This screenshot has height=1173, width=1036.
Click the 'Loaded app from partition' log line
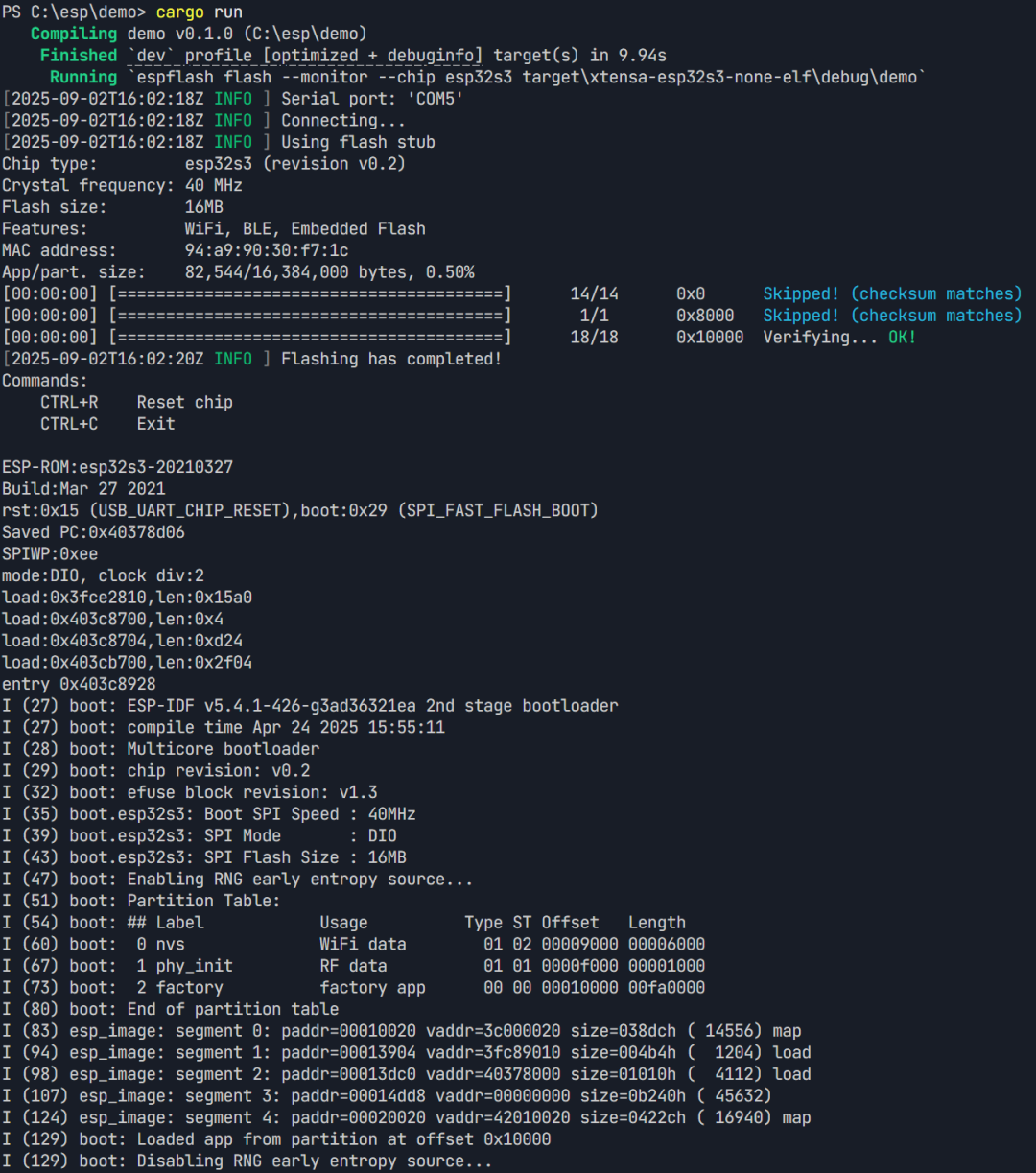pos(276,1139)
